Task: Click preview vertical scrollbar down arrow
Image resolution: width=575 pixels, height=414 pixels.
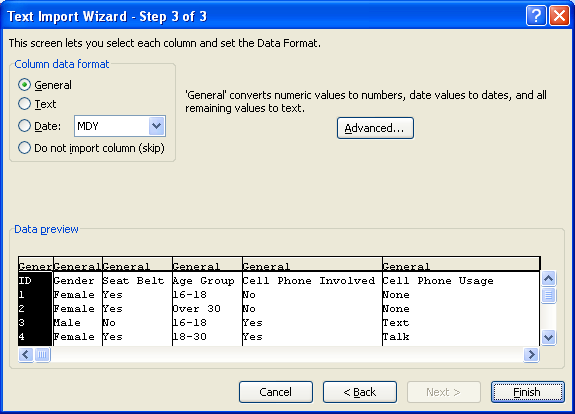Action: click(548, 337)
